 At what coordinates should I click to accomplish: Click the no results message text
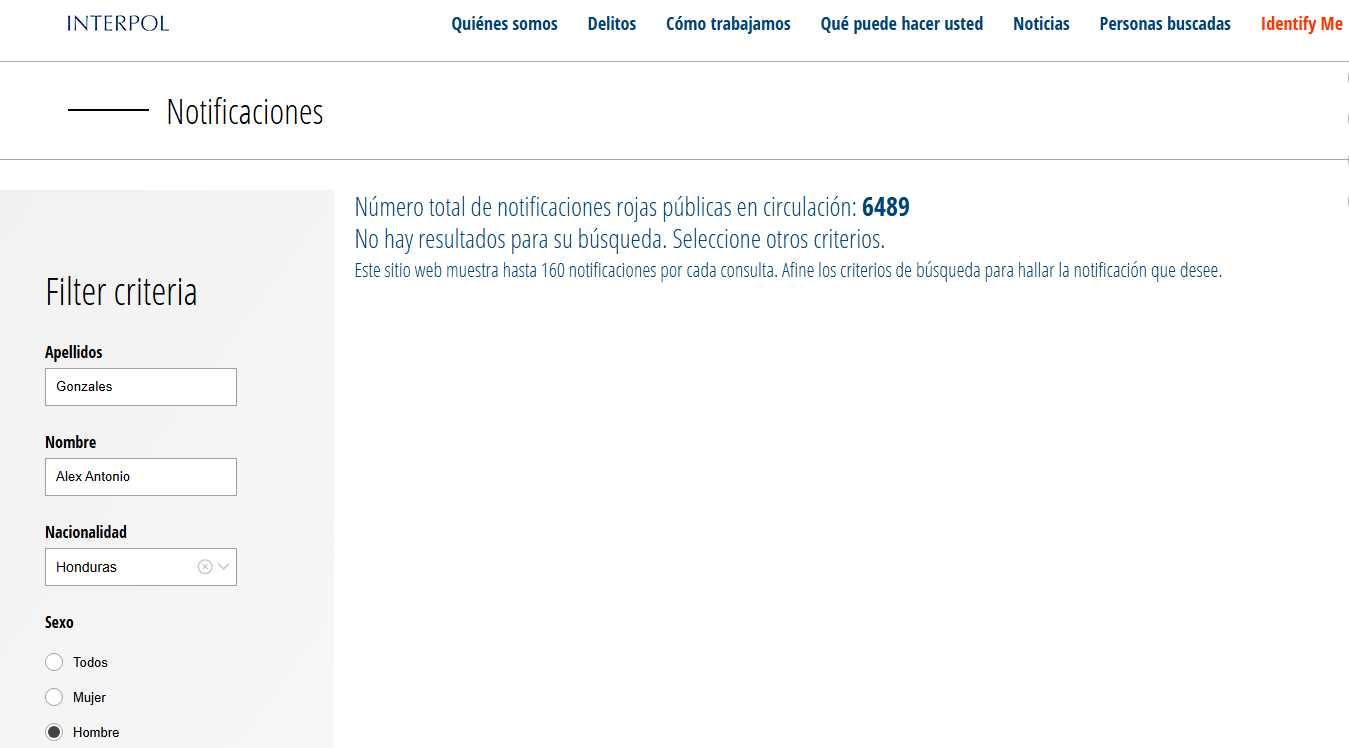619,240
